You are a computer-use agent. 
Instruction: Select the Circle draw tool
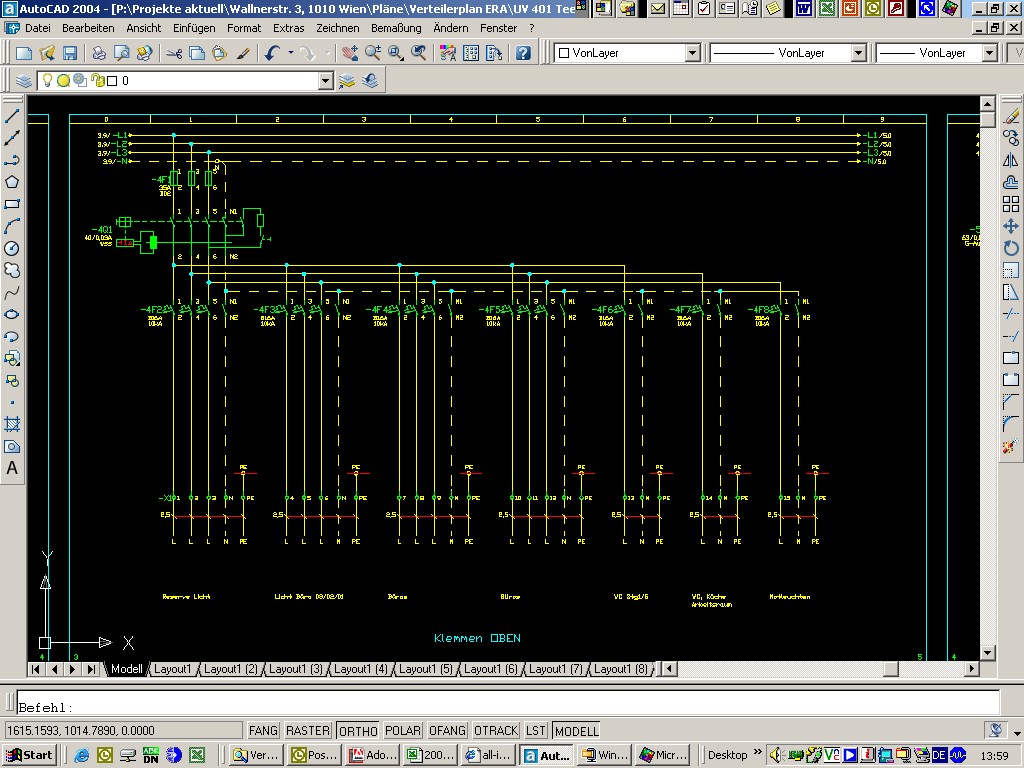[12, 248]
